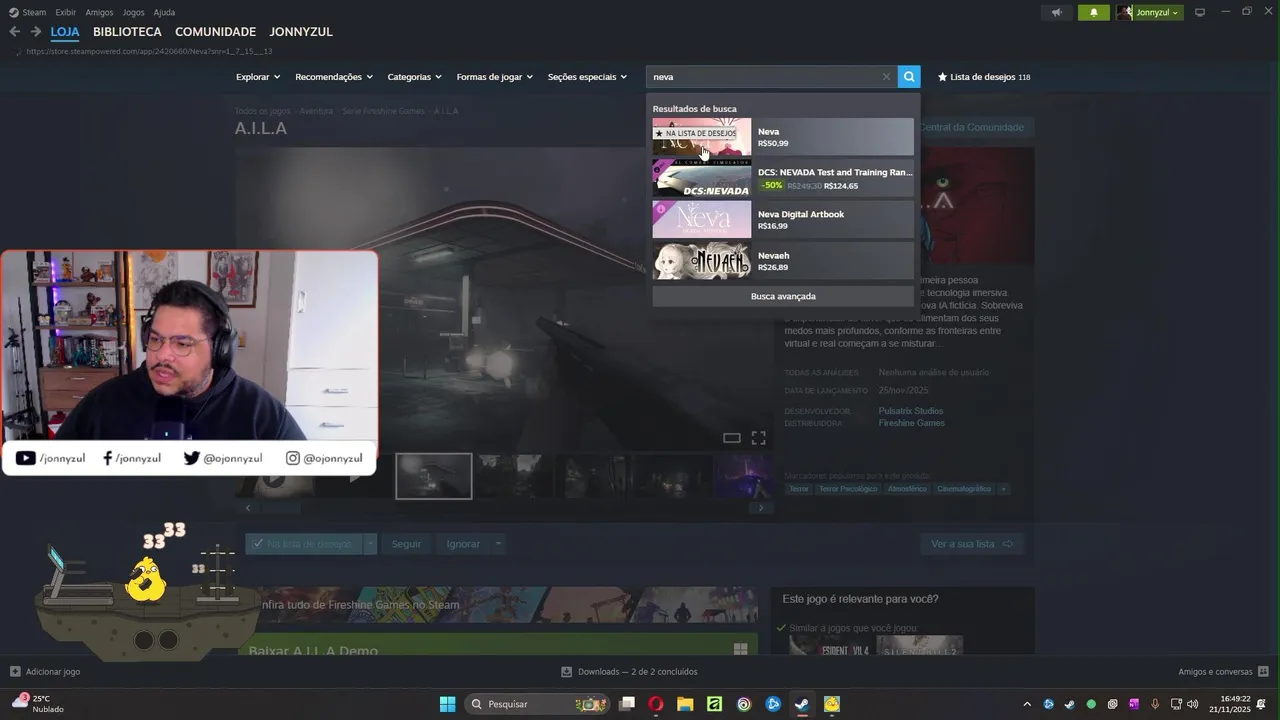
Task: Open the news megaphone icon
Action: click(1056, 12)
